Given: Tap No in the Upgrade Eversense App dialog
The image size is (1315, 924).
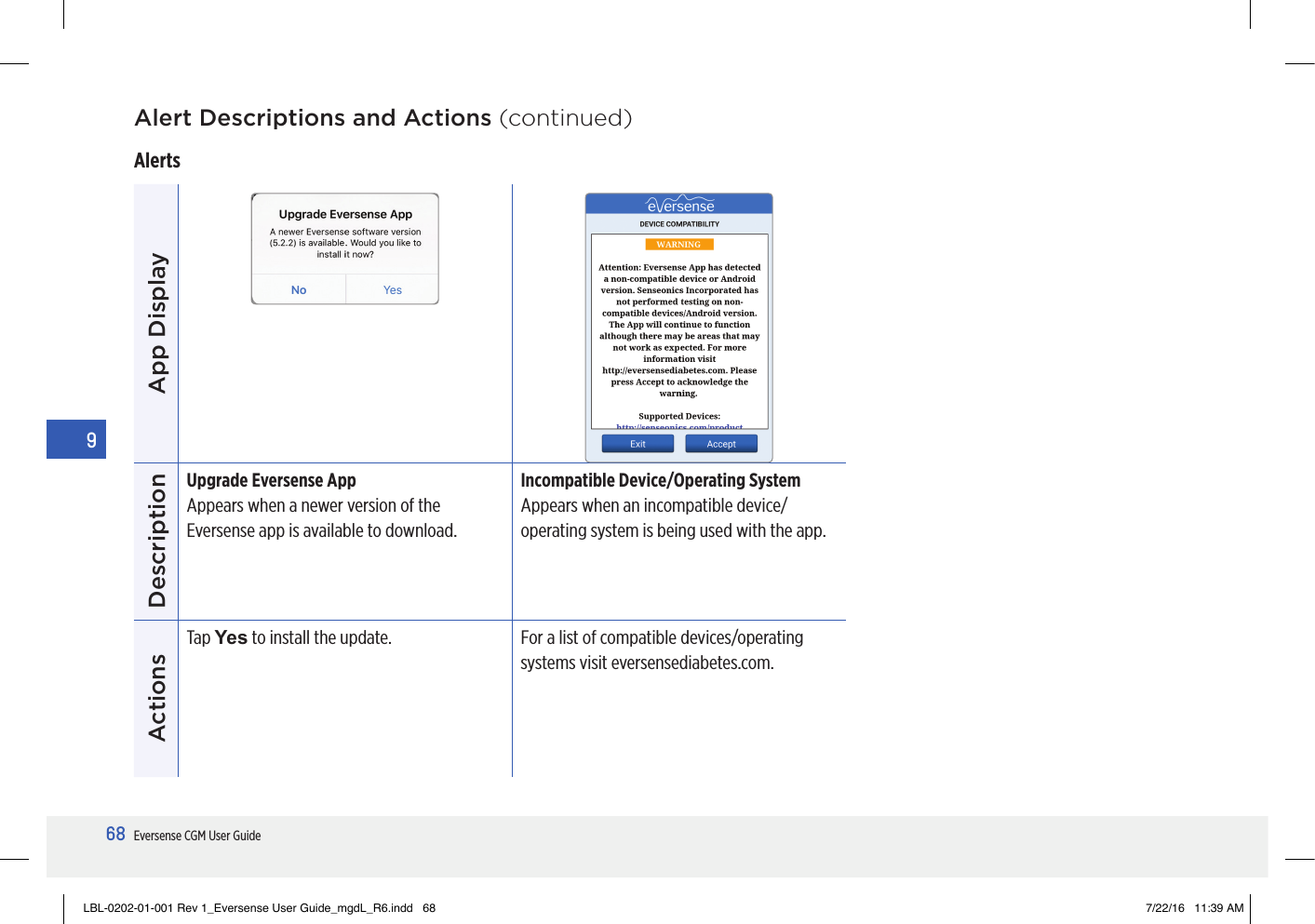Looking at the screenshot, I should coord(299,290).
